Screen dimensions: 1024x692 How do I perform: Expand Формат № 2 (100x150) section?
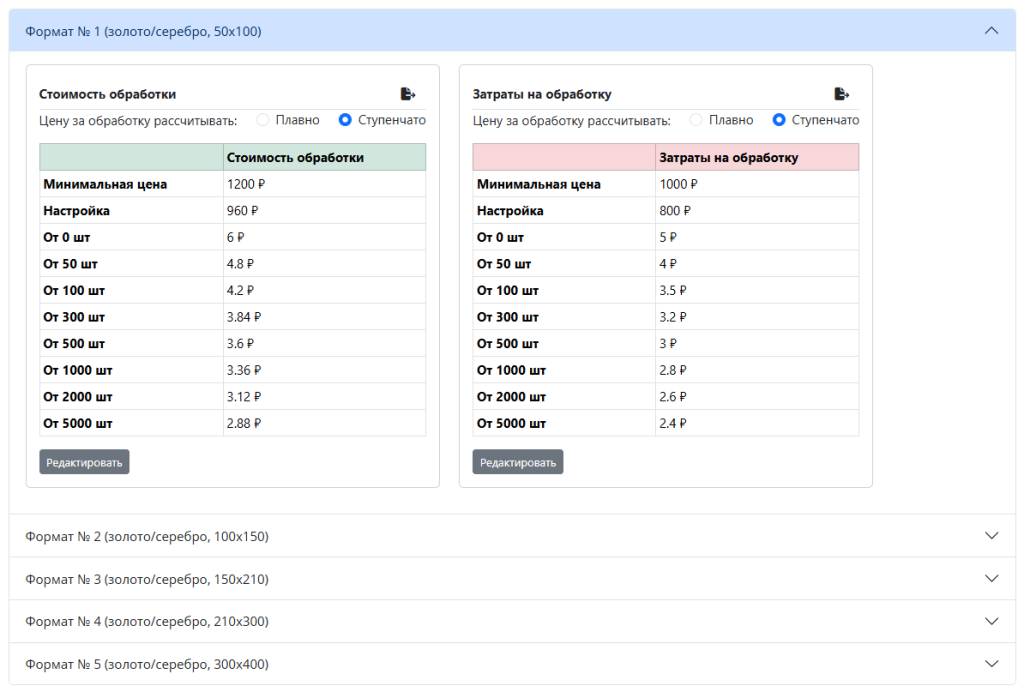512,536
